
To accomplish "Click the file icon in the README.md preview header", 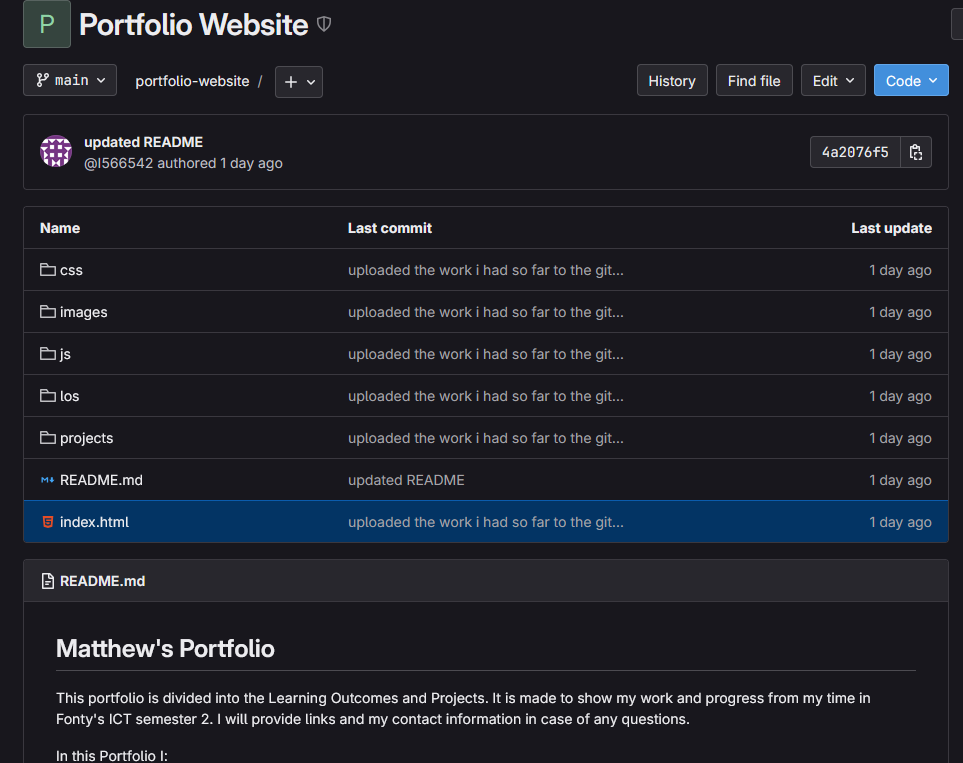I will coord(48,580).
